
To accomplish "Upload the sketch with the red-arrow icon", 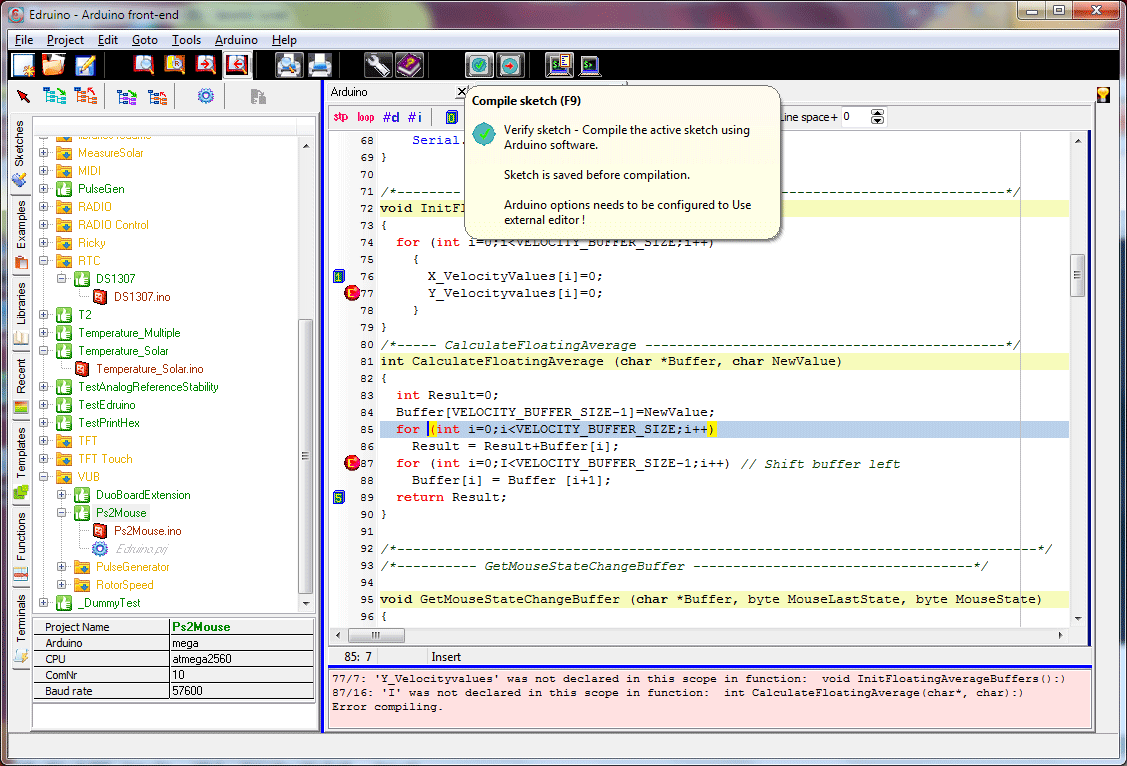I will click(510, 65).
